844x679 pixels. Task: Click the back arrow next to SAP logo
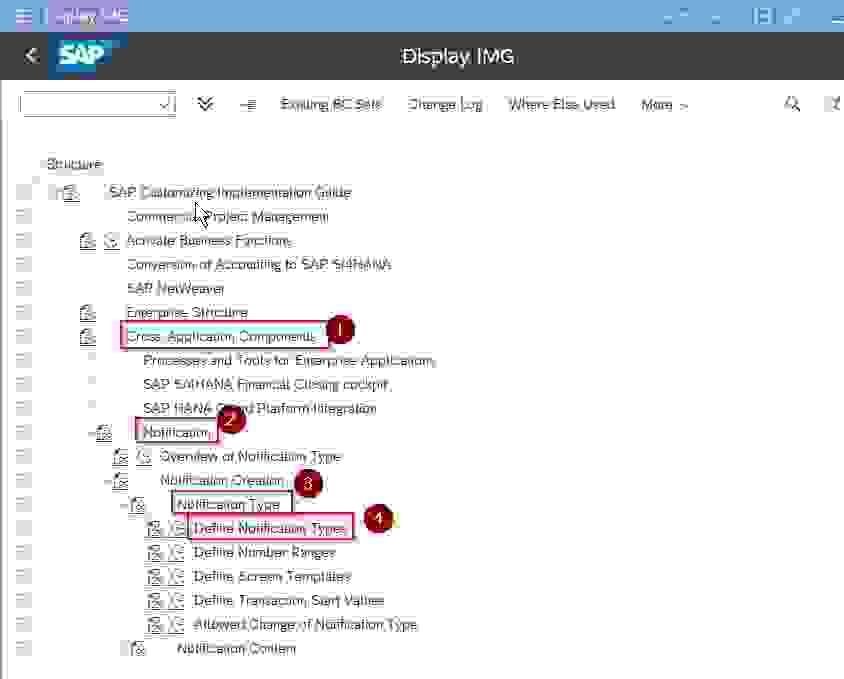pos(32,56)
